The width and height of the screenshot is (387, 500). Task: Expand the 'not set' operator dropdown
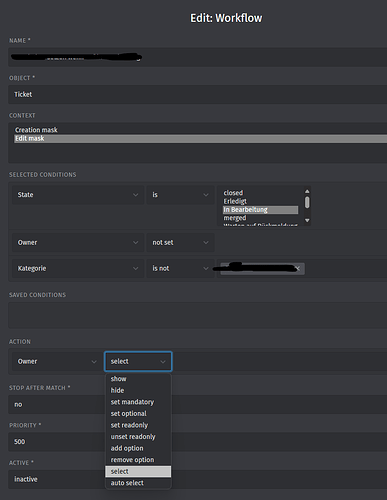180,242
